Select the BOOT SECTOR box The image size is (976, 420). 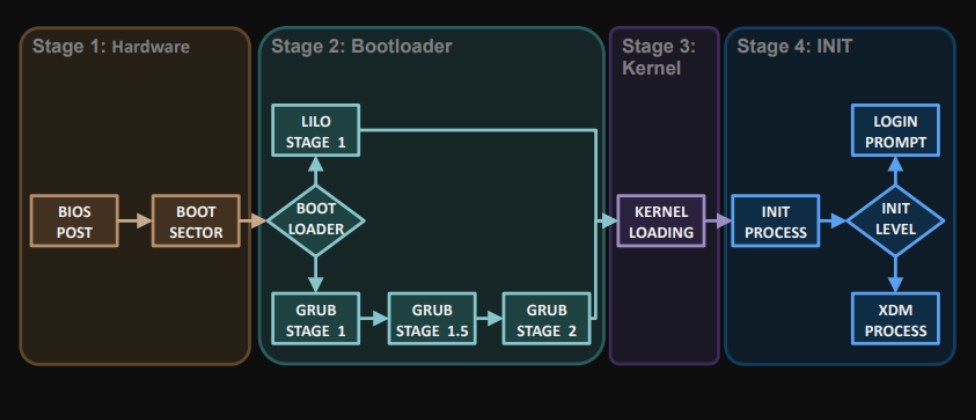pos(196,221)
